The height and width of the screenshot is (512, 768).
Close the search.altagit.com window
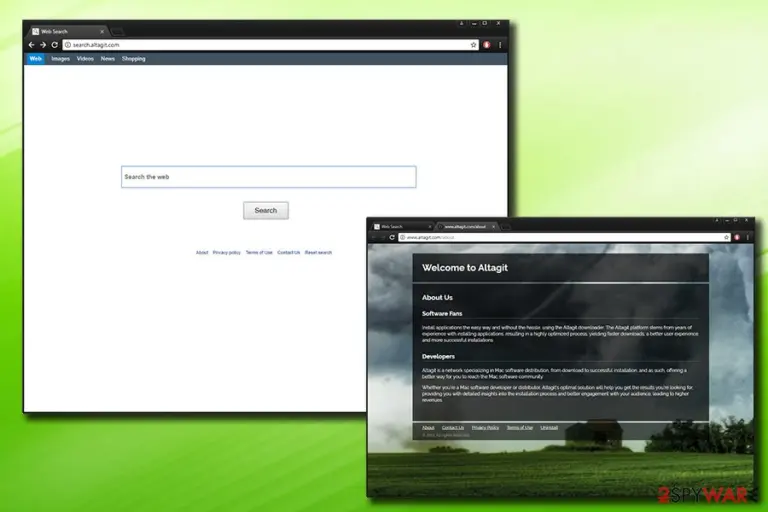[498, 23]
